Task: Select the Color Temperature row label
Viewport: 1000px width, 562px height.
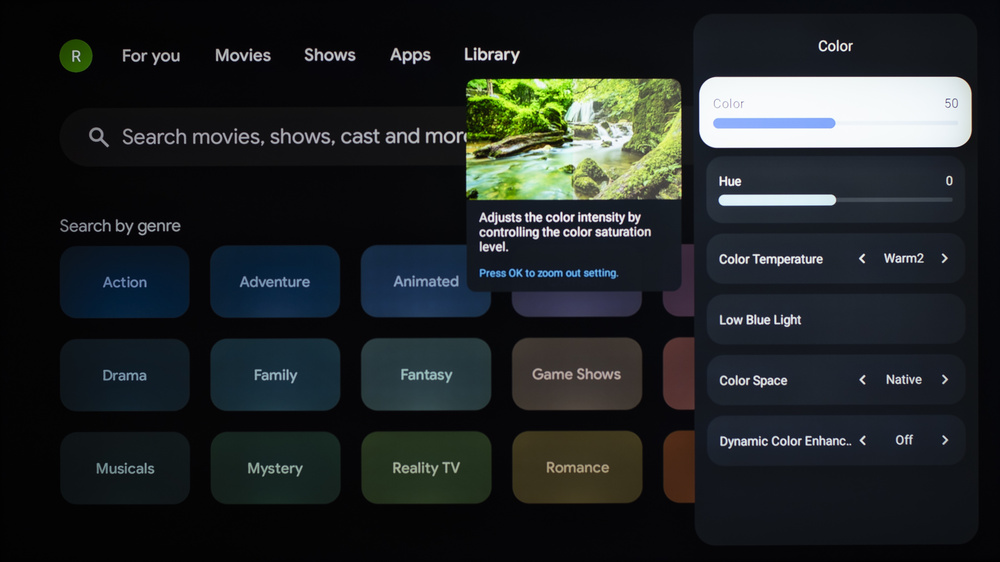Action: 770,259
